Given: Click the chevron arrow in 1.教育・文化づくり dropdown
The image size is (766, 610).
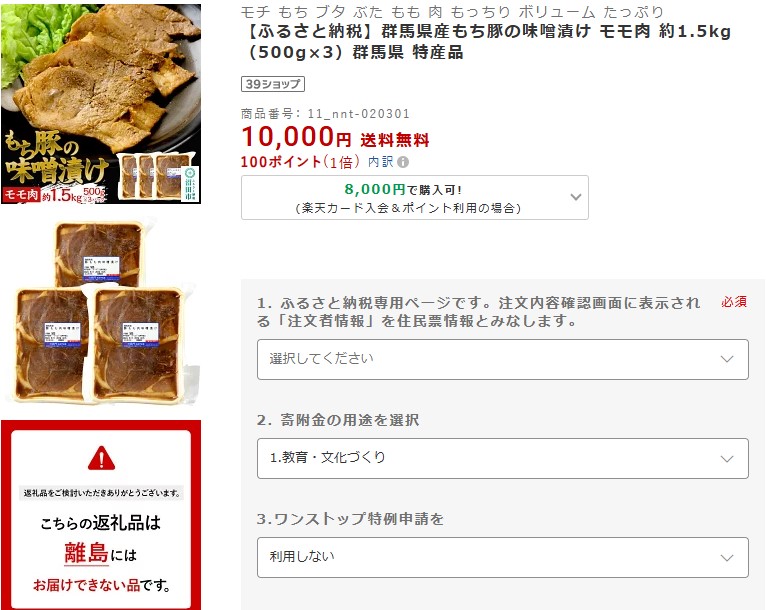Looking at the screenshot, I should [727, 459].
